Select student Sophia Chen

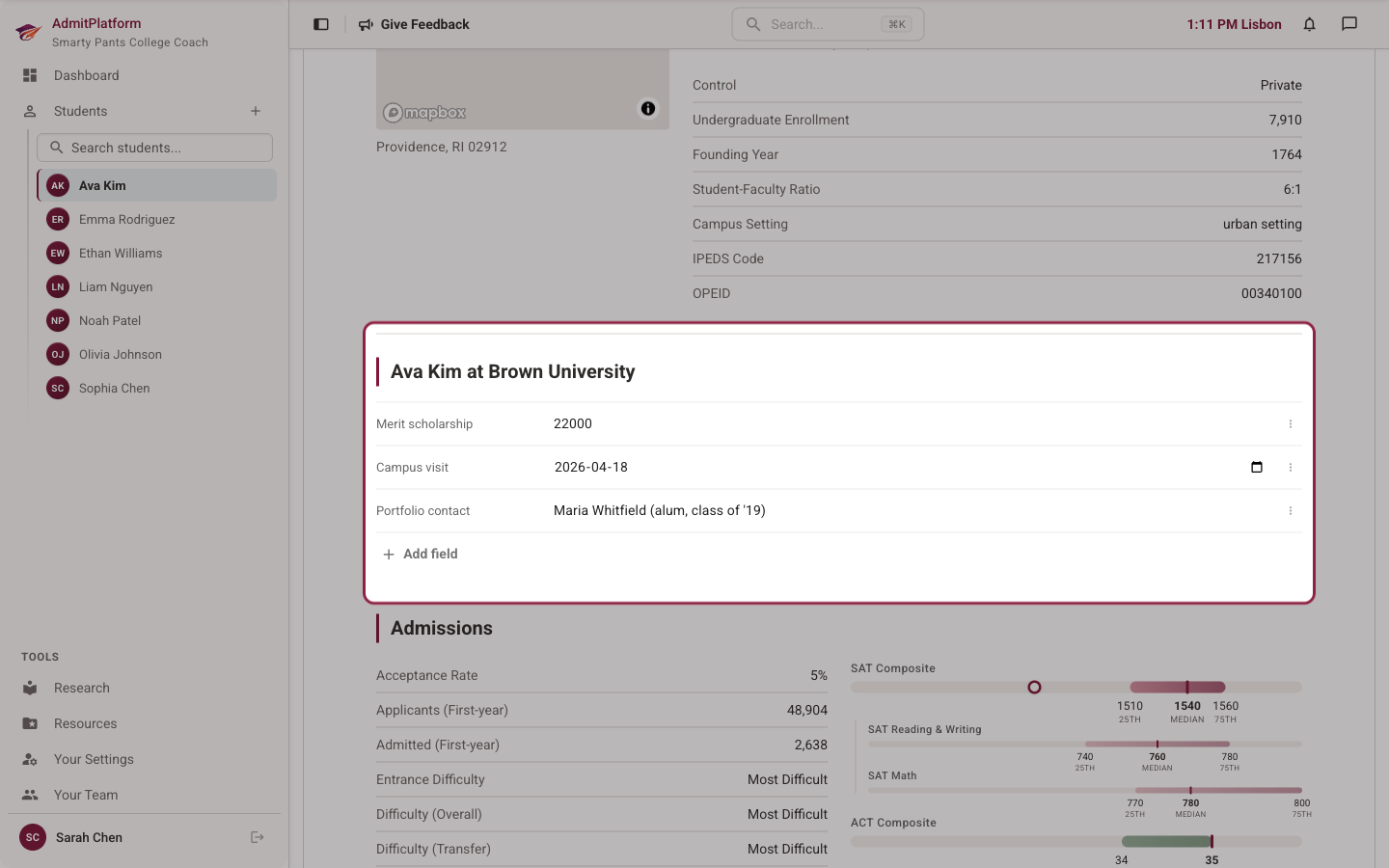(157, 388)
